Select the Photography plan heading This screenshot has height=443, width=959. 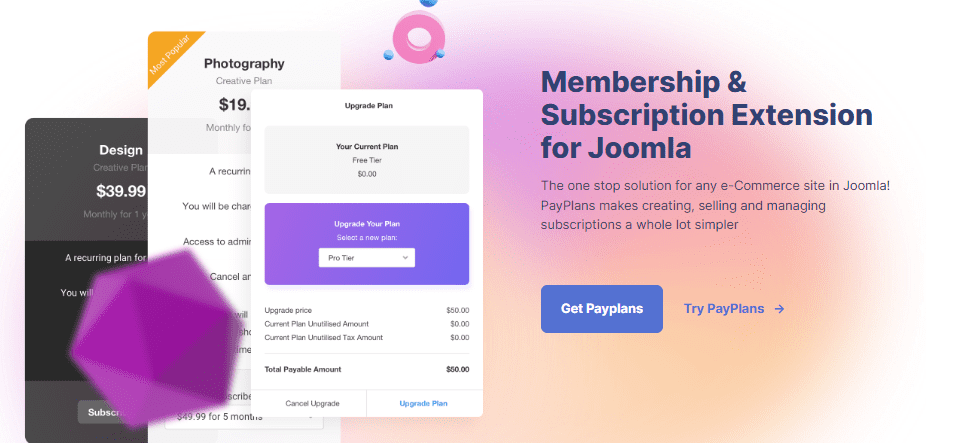pyautogui.click(x=244, y=64)
